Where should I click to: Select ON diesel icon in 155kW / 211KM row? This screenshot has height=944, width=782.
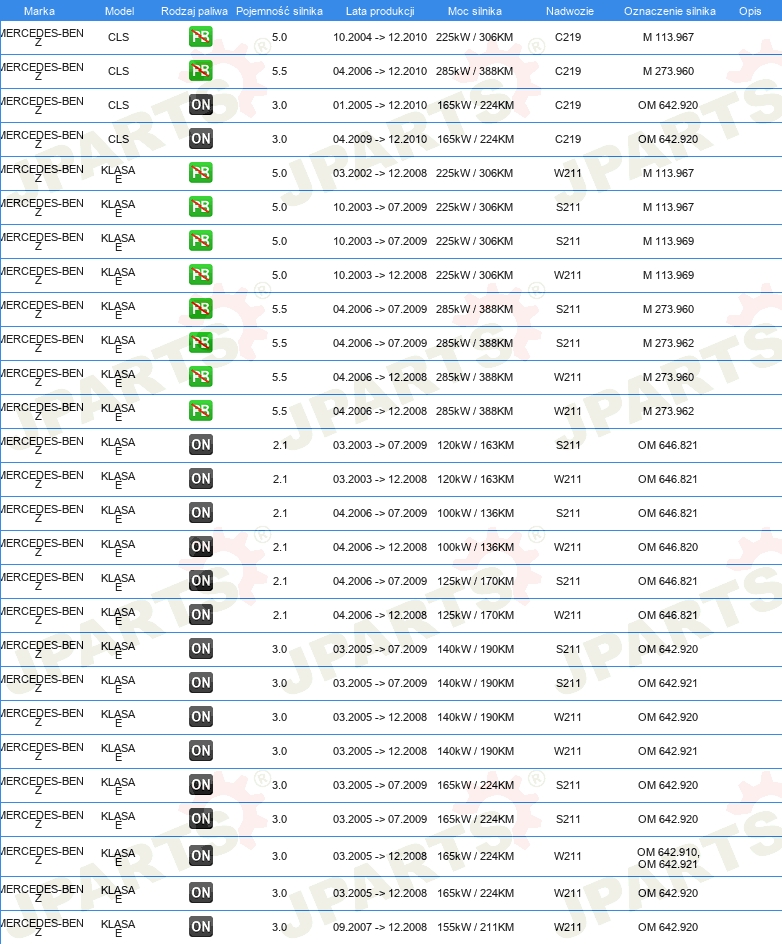click(200, 927)
